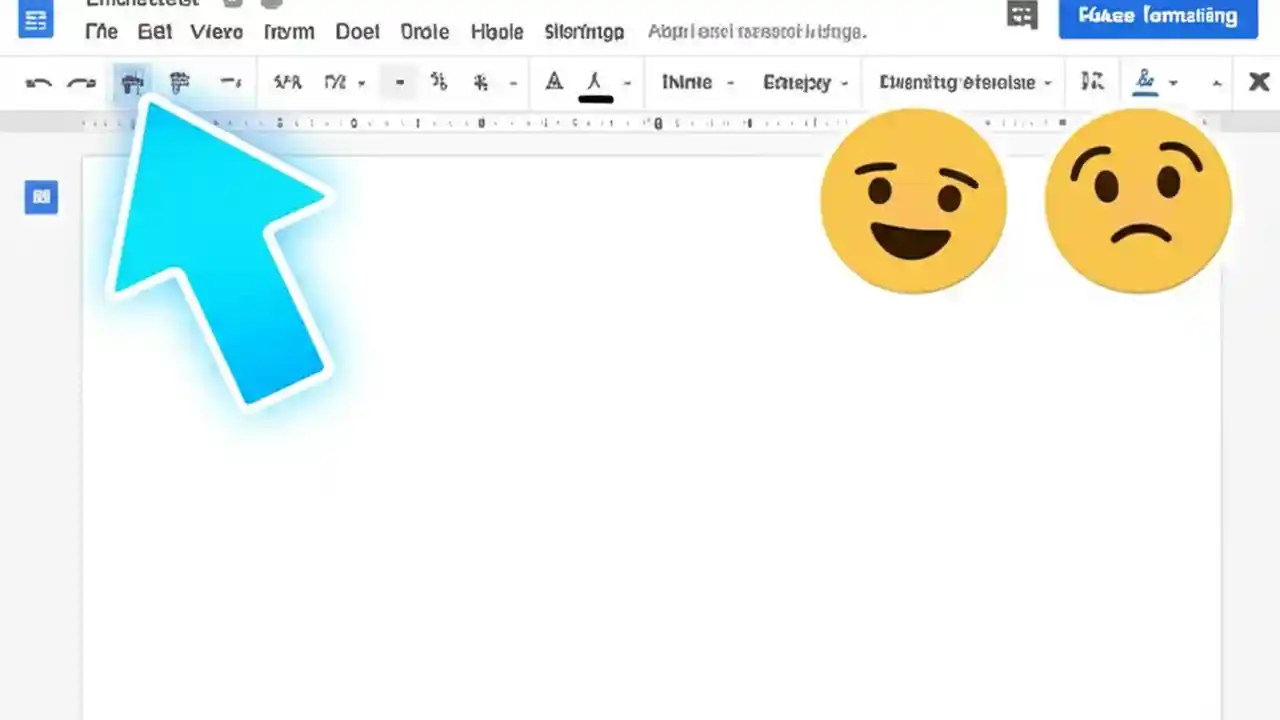The width and height of the screenshot is (1280, 720).
Task: Select the Redo icon
Action: [x=81, y=82]
